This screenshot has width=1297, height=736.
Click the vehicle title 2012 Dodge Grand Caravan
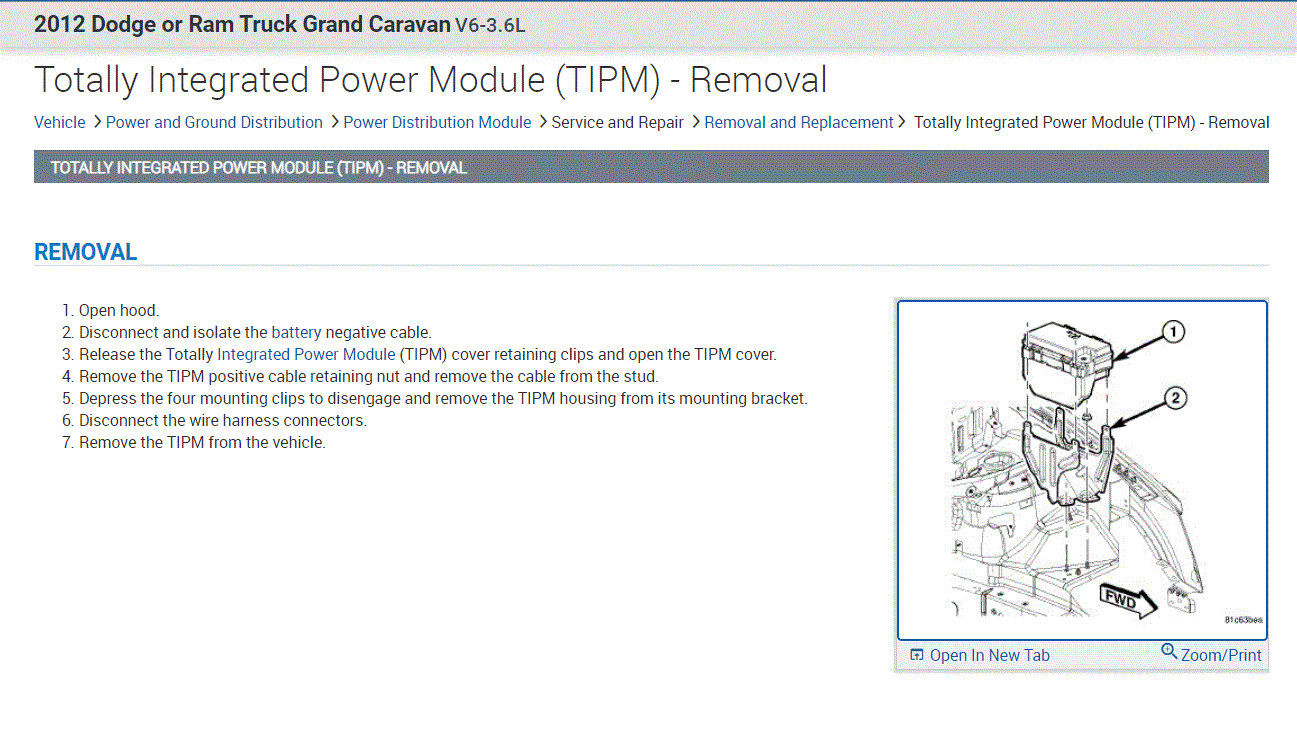point(279,24)
